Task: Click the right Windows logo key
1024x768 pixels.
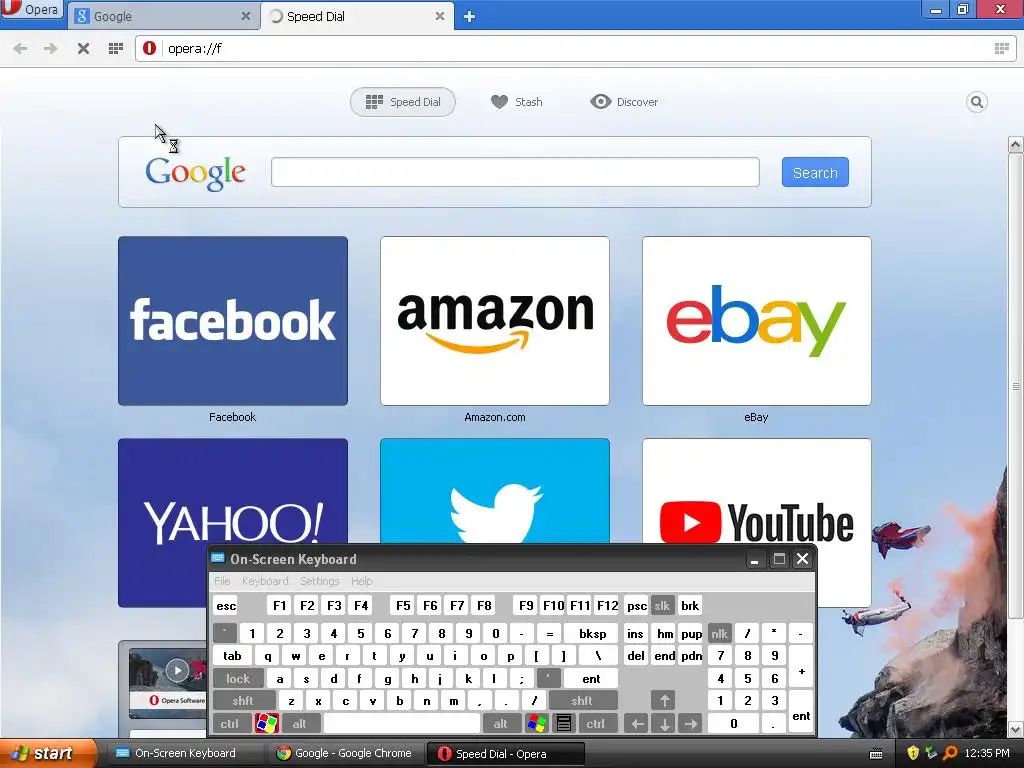Action: [x=536, y=724]
